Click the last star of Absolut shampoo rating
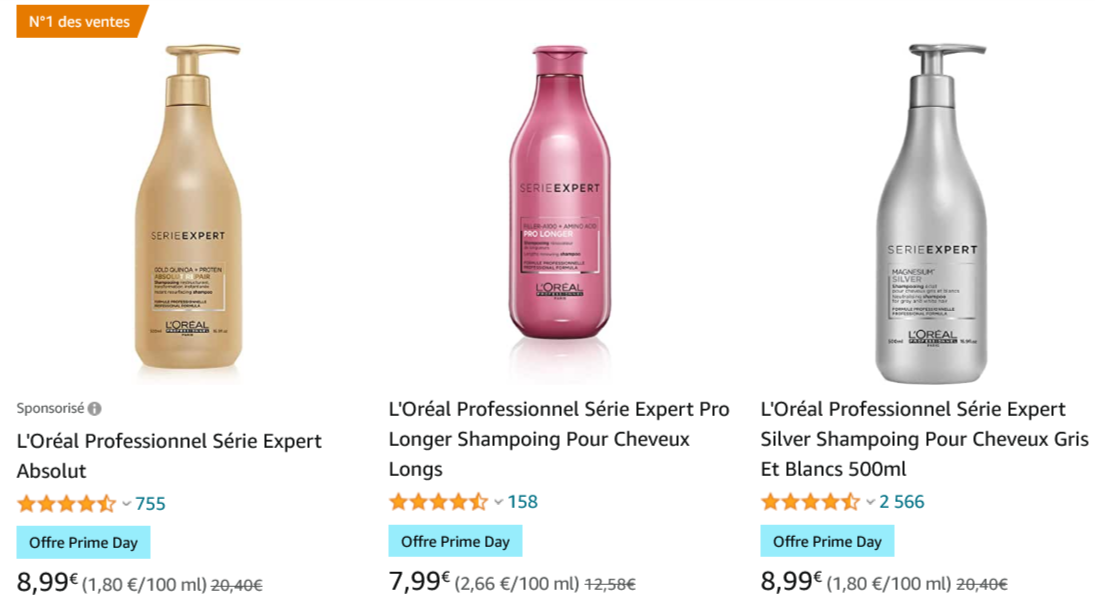The height and width of the screenshot is (596, 1095). (x=104, y=503)
